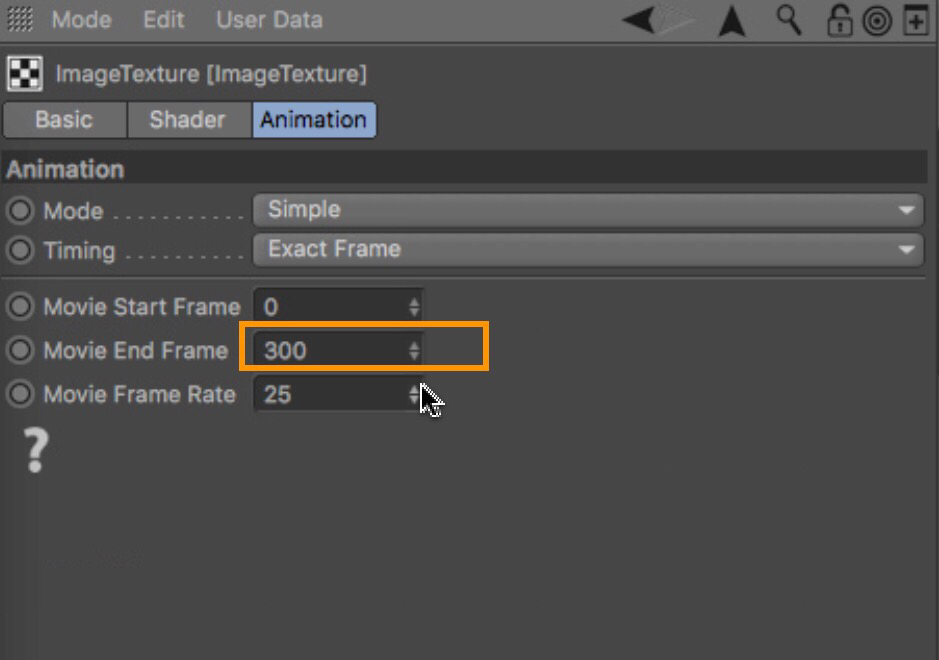Click the up arrow navigation icon

click(732, 21)
